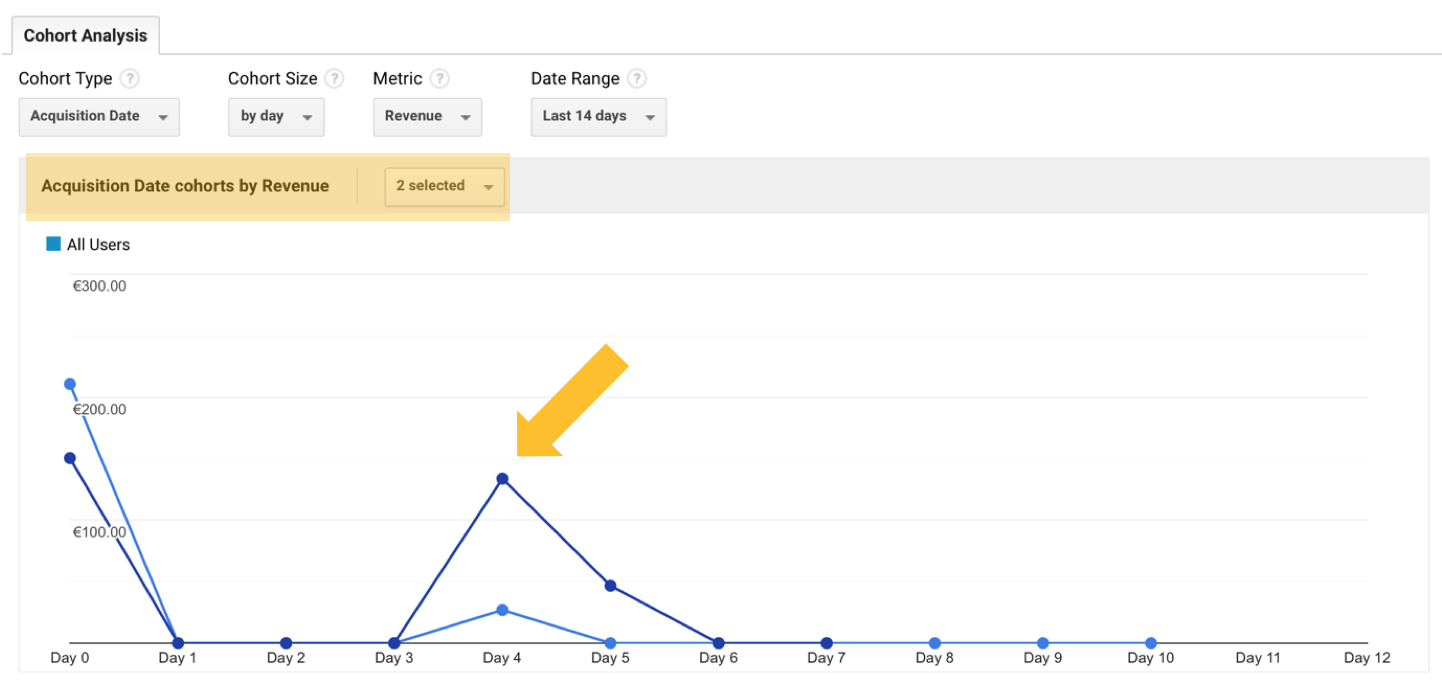Click the Day 4 axis label

pyautogui.click(x=502, y=658)
